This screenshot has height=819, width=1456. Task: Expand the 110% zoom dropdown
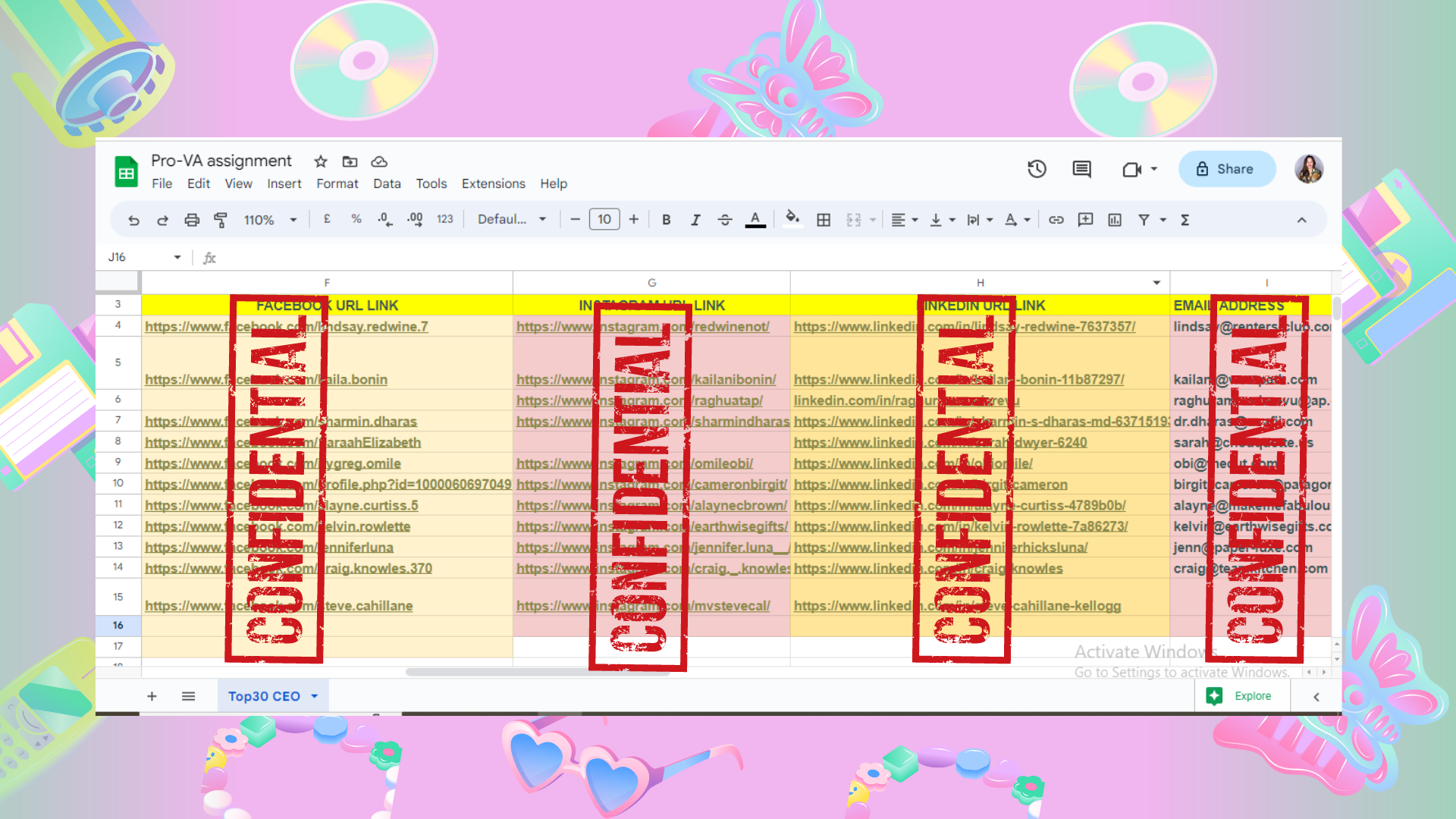point(269,220)
